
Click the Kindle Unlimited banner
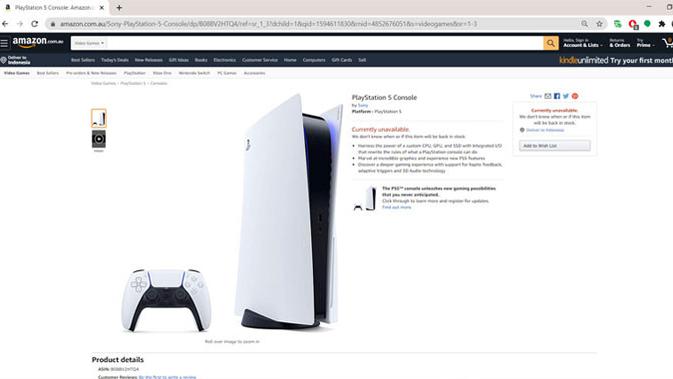pos(616,60)
